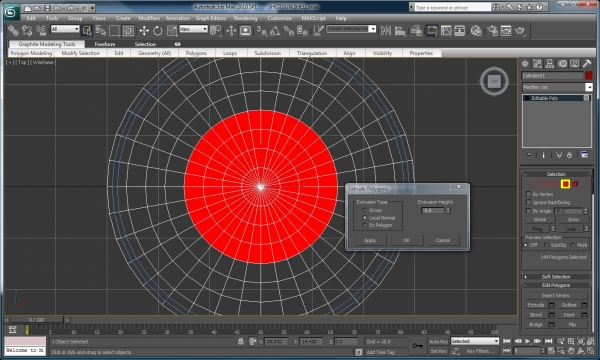
Task: Click the Extrusion Height input field
Action: pos(433,210)
